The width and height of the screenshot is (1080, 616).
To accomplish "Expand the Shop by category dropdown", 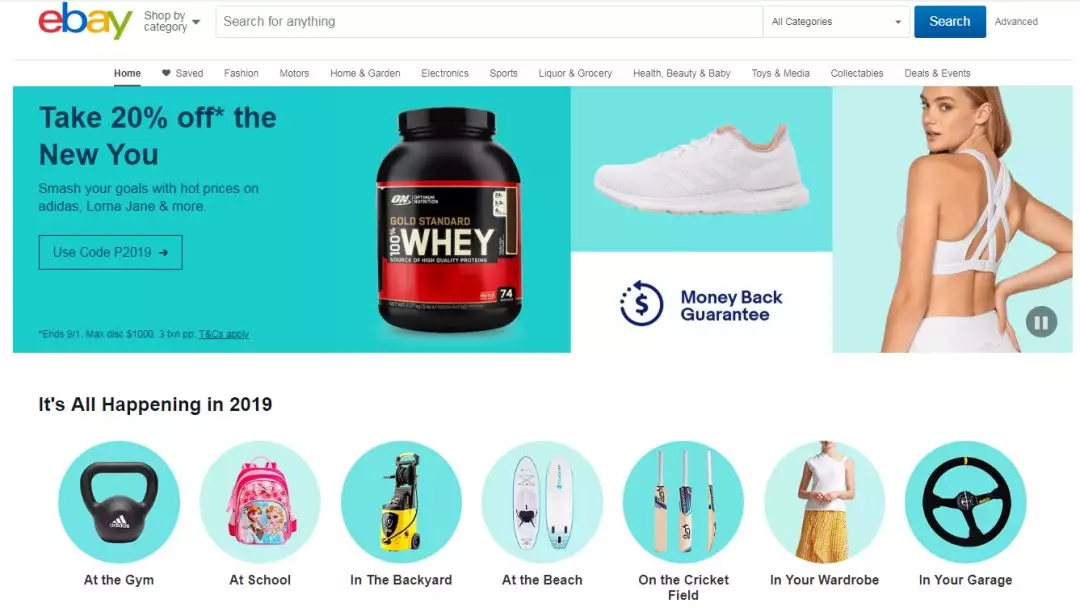I will click(x=172, y=21).
